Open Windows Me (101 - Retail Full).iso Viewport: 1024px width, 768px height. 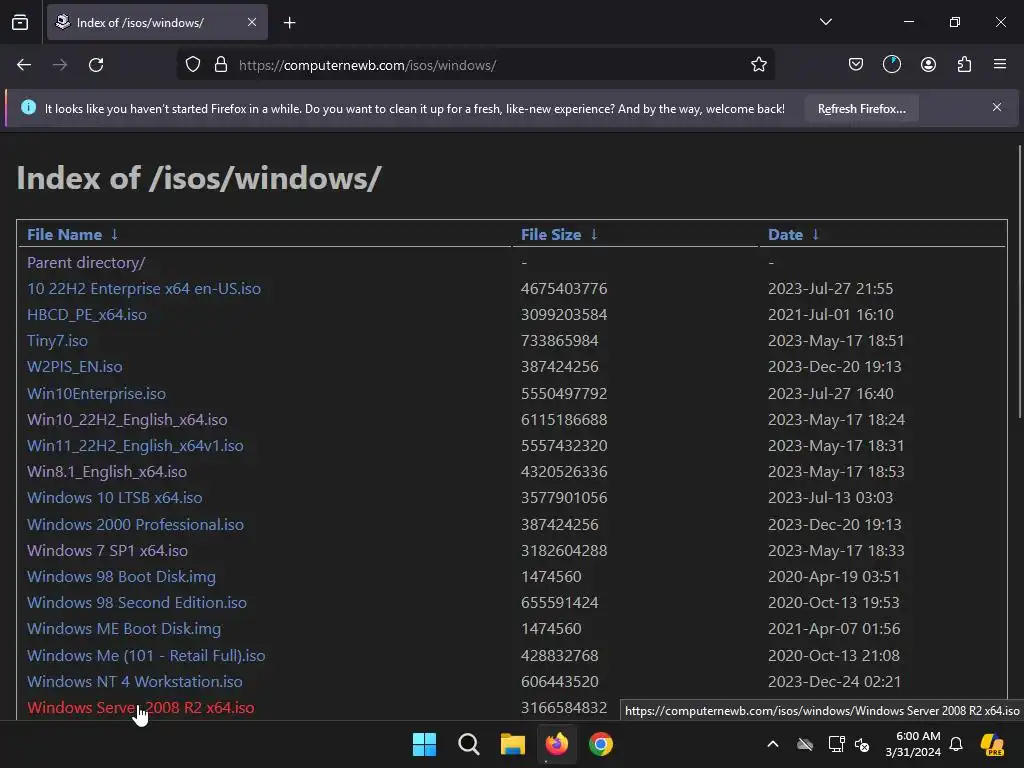[146, 656]
